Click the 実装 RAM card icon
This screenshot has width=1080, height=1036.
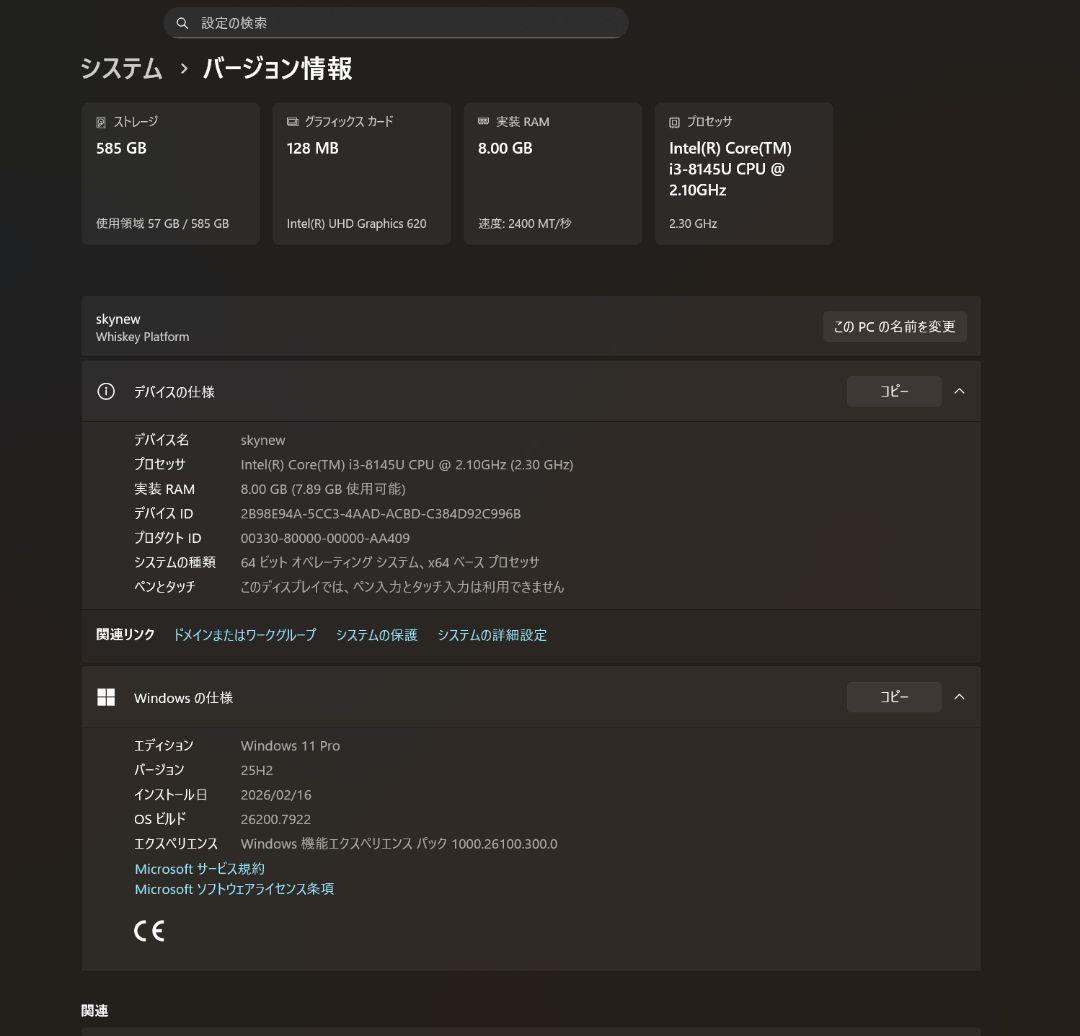[484, 121]
